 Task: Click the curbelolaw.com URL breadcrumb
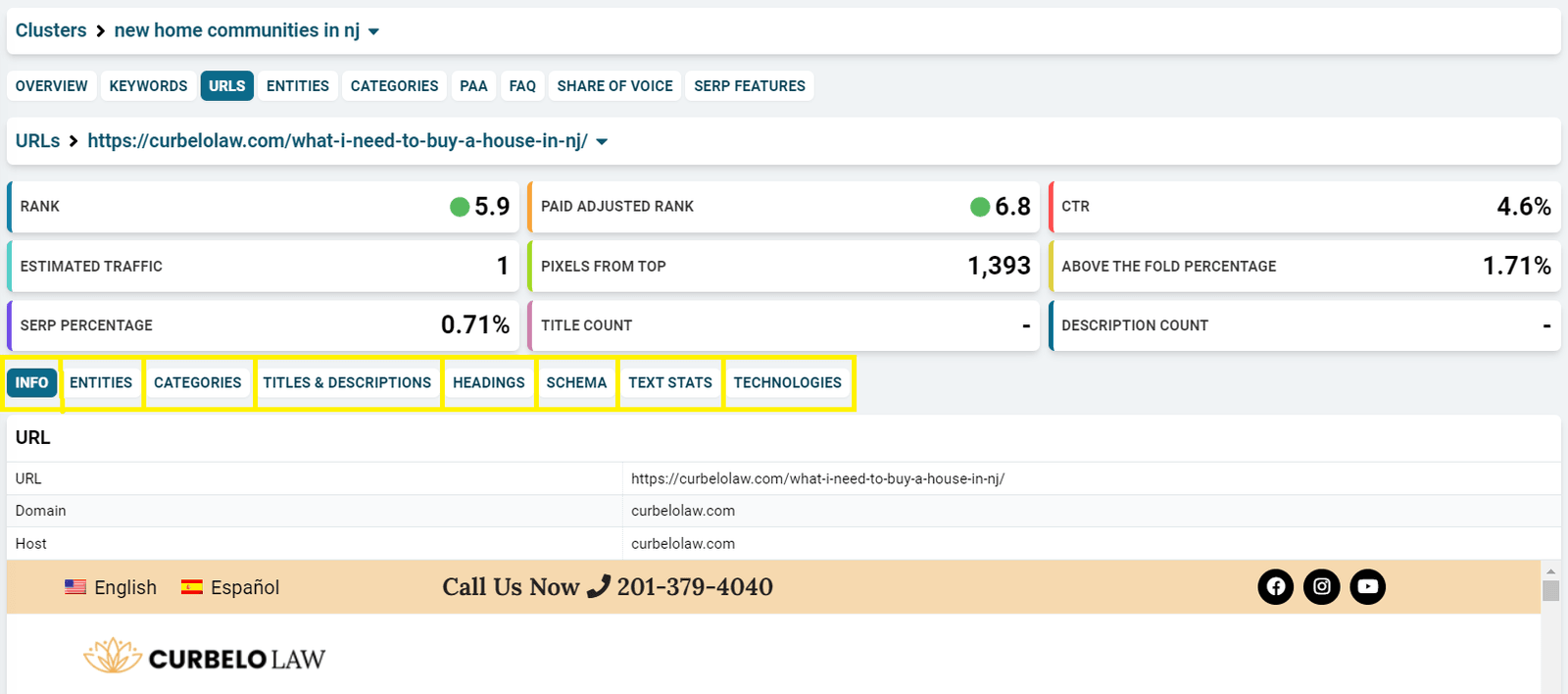[x=337, y=141]
